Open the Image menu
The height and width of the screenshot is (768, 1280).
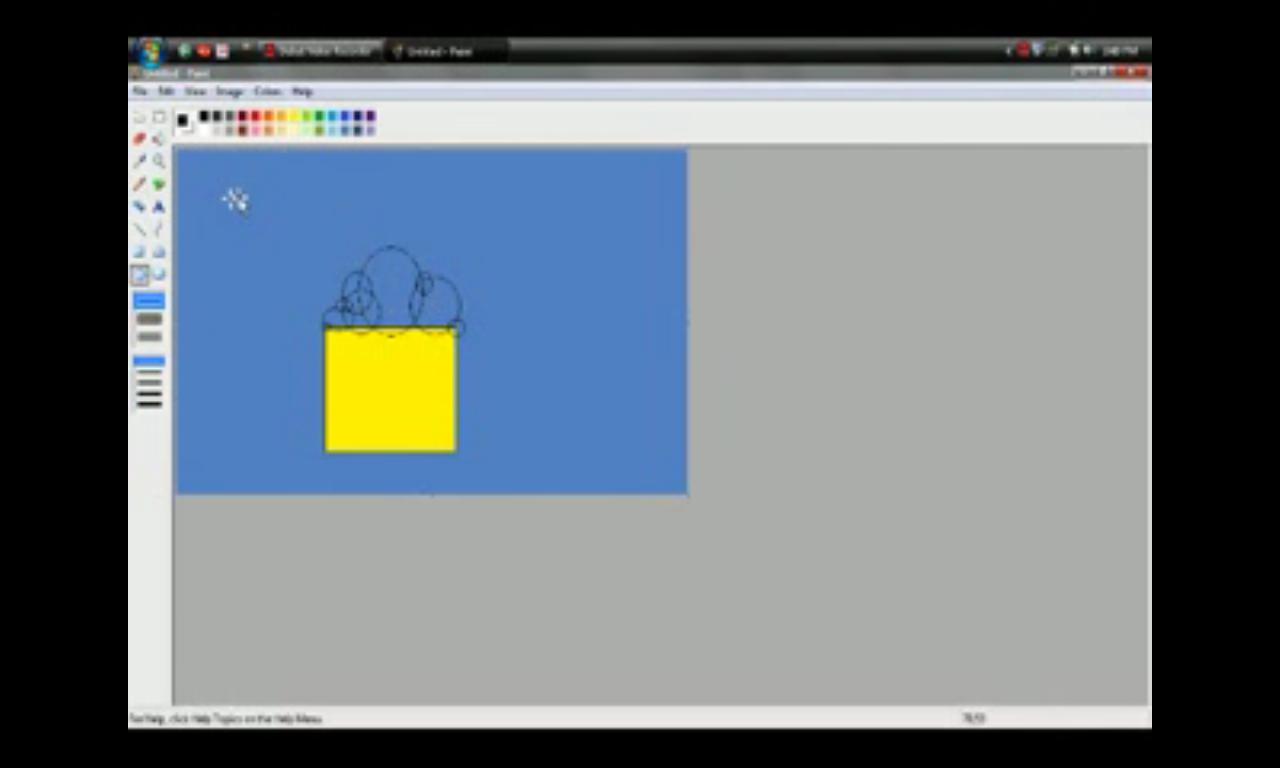tap(230, 91)
